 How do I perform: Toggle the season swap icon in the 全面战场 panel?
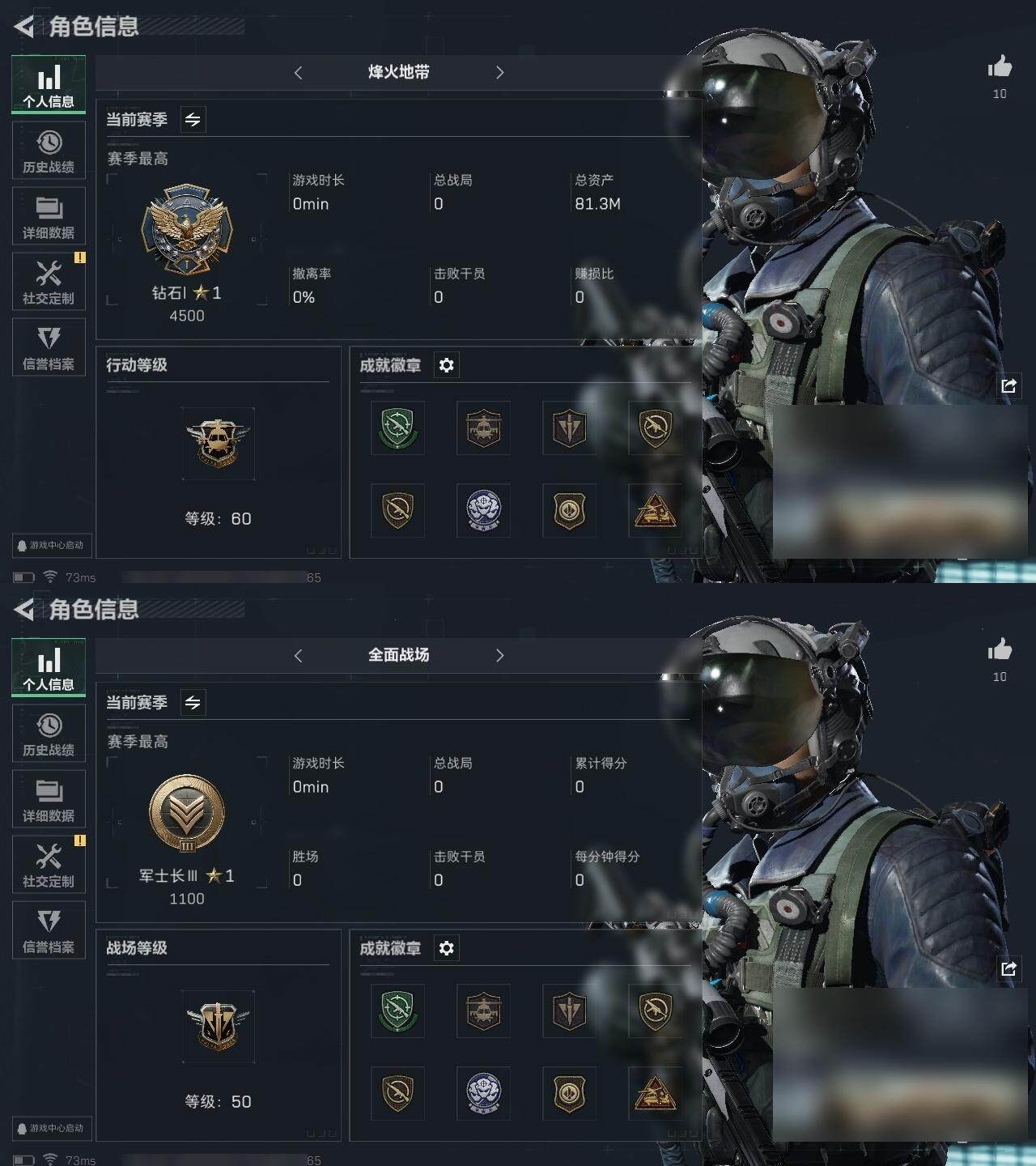pyautogui.click(x=193, y=703)
